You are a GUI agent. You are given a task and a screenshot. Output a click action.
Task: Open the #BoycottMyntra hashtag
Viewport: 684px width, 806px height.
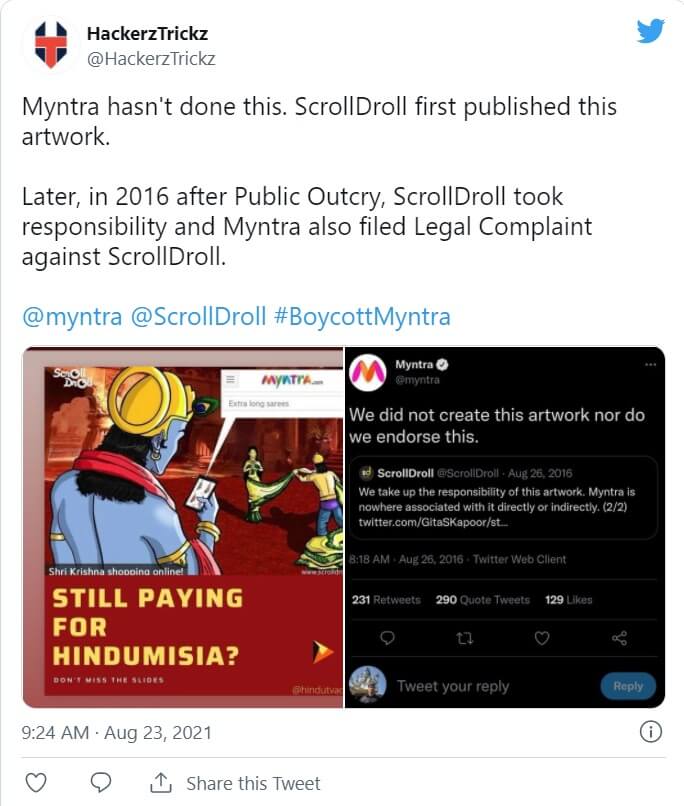point(362,317)
